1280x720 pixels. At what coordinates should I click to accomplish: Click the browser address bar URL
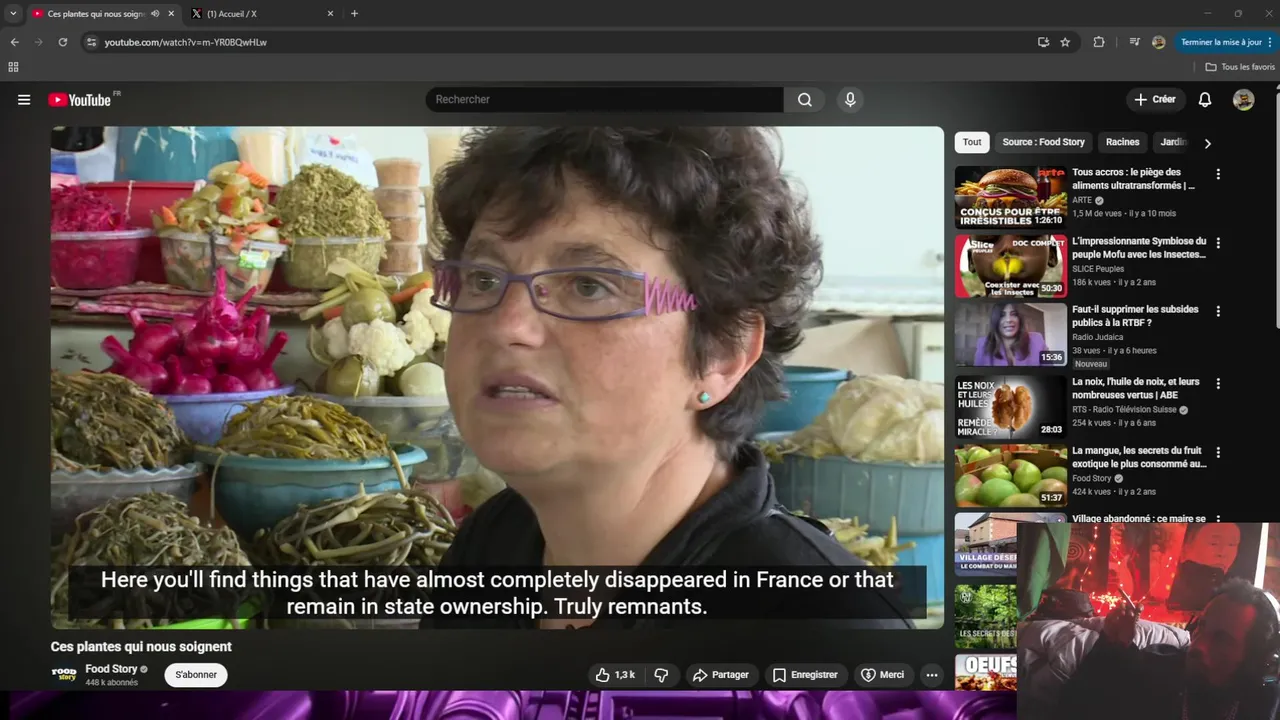coord(185,42)
